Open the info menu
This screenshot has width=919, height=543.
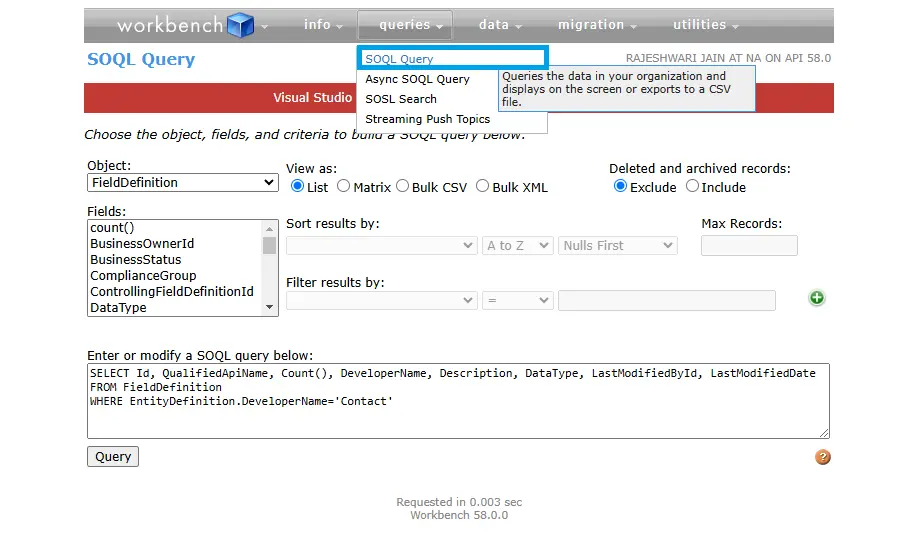[322, 25]
